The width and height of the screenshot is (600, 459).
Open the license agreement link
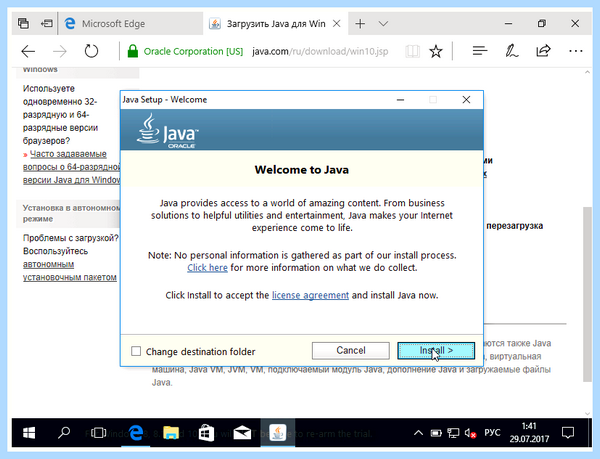point(310,295)
